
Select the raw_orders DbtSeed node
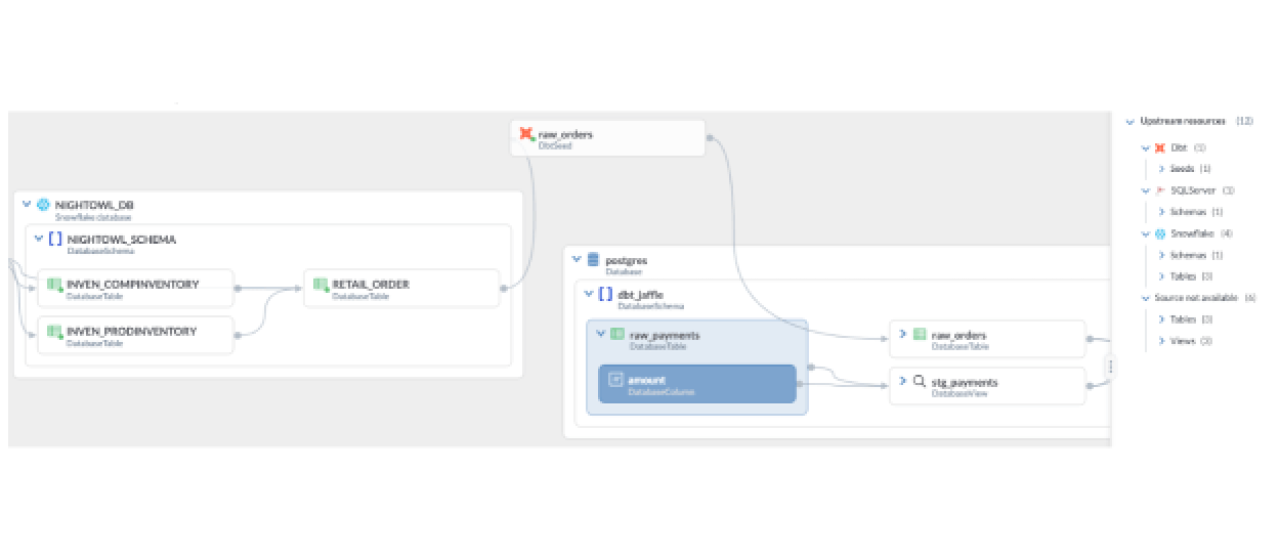tap(607, 138)
